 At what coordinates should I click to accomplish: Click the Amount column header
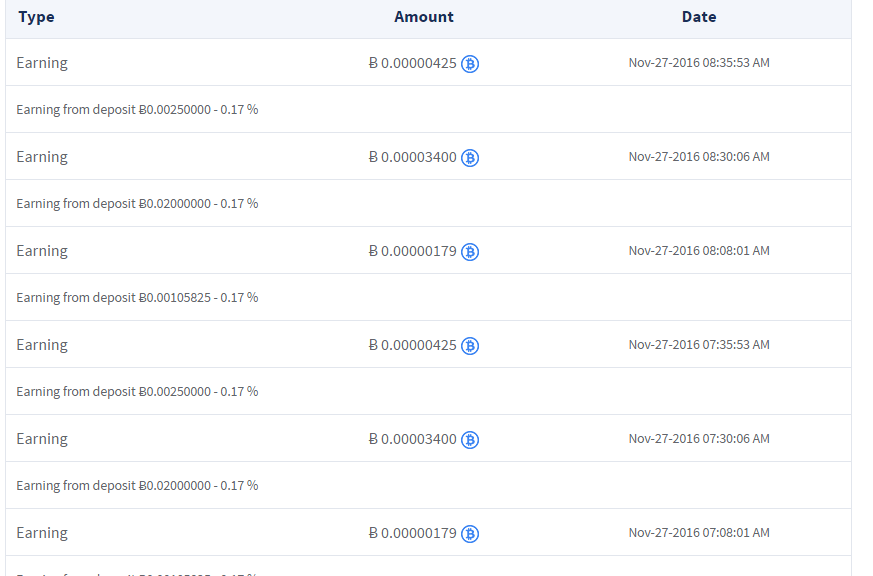tap(424, 17)
